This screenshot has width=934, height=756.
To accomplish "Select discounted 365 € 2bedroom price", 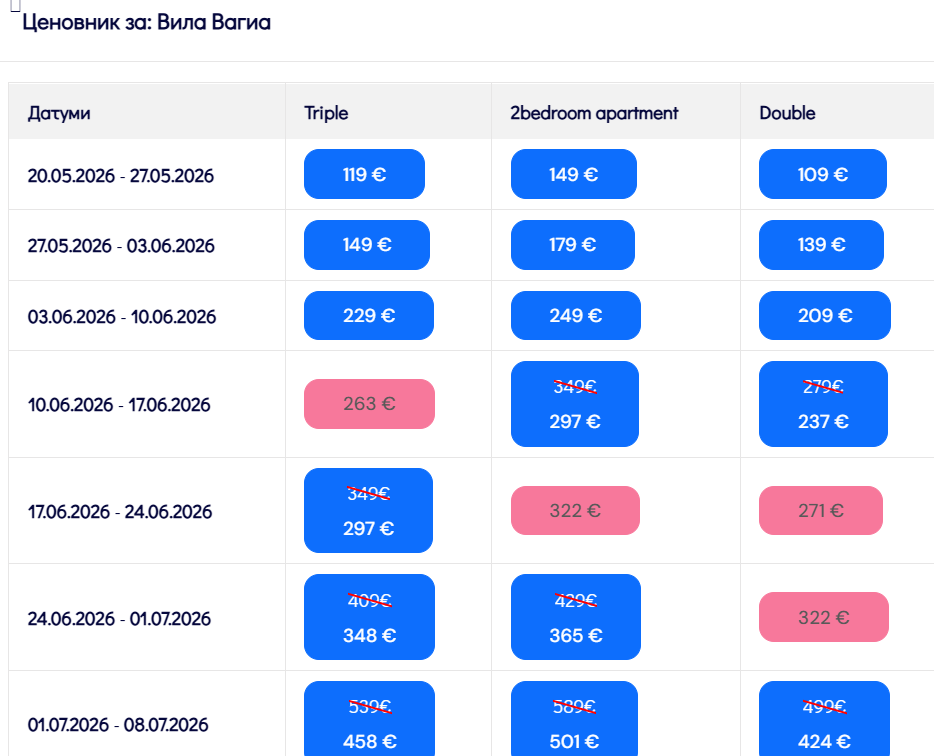I will (575, 617).
